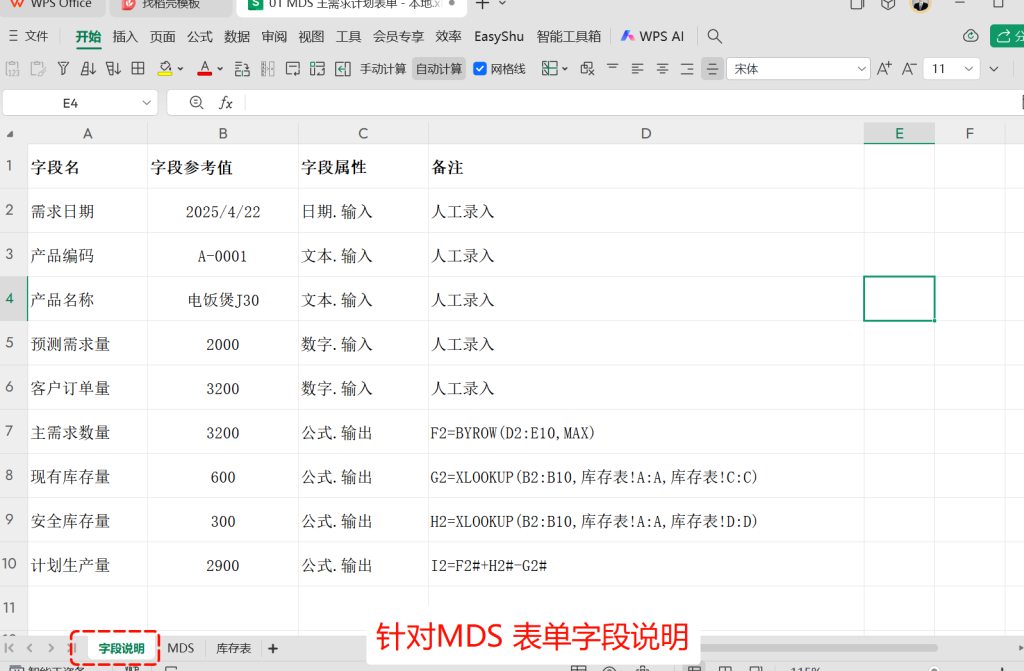Image resolution: width=1024 pixels, height=671 pixels.
Task: Click cell containing 电饭煲J30
Action: point(223,299)
